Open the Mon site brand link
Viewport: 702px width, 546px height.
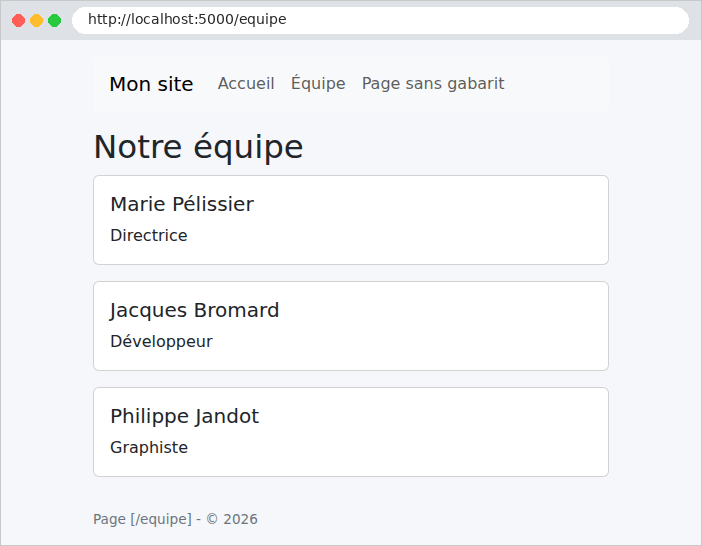point(151,84)
